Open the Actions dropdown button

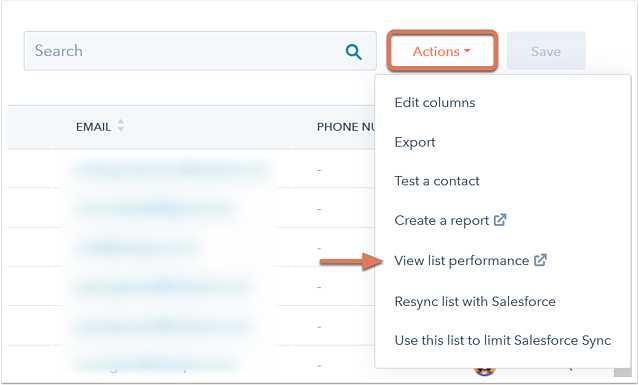click(442, 51)
